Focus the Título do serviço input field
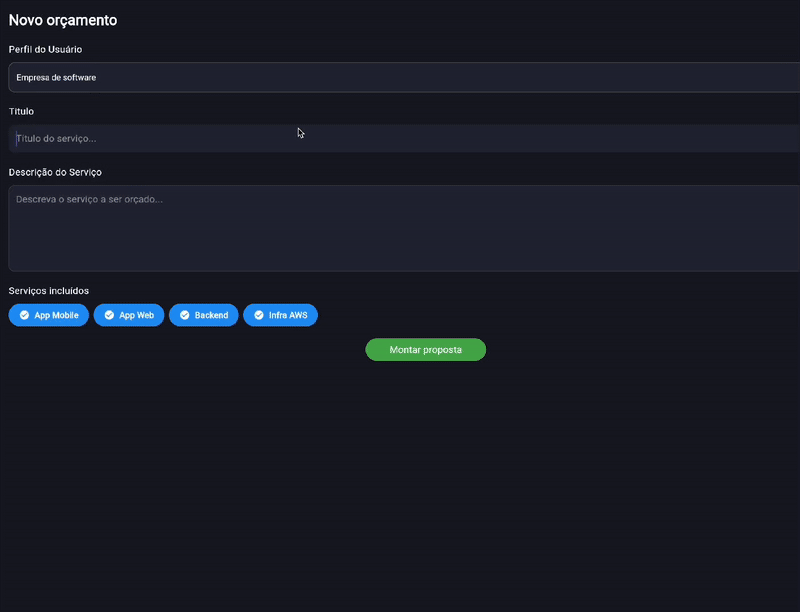The image size is (800, 612). click(404, 139)
